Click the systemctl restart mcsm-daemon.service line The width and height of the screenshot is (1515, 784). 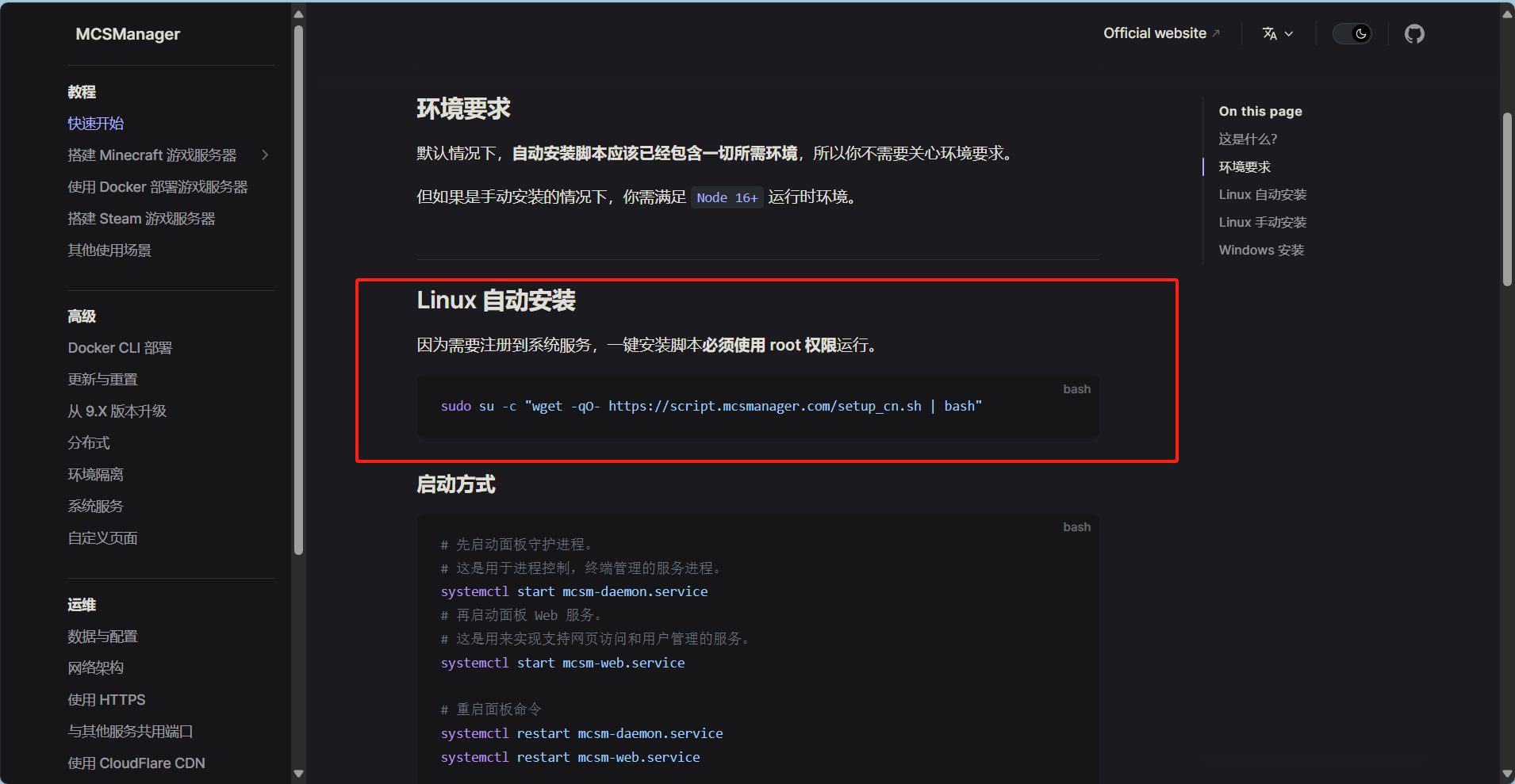[582, 734]
